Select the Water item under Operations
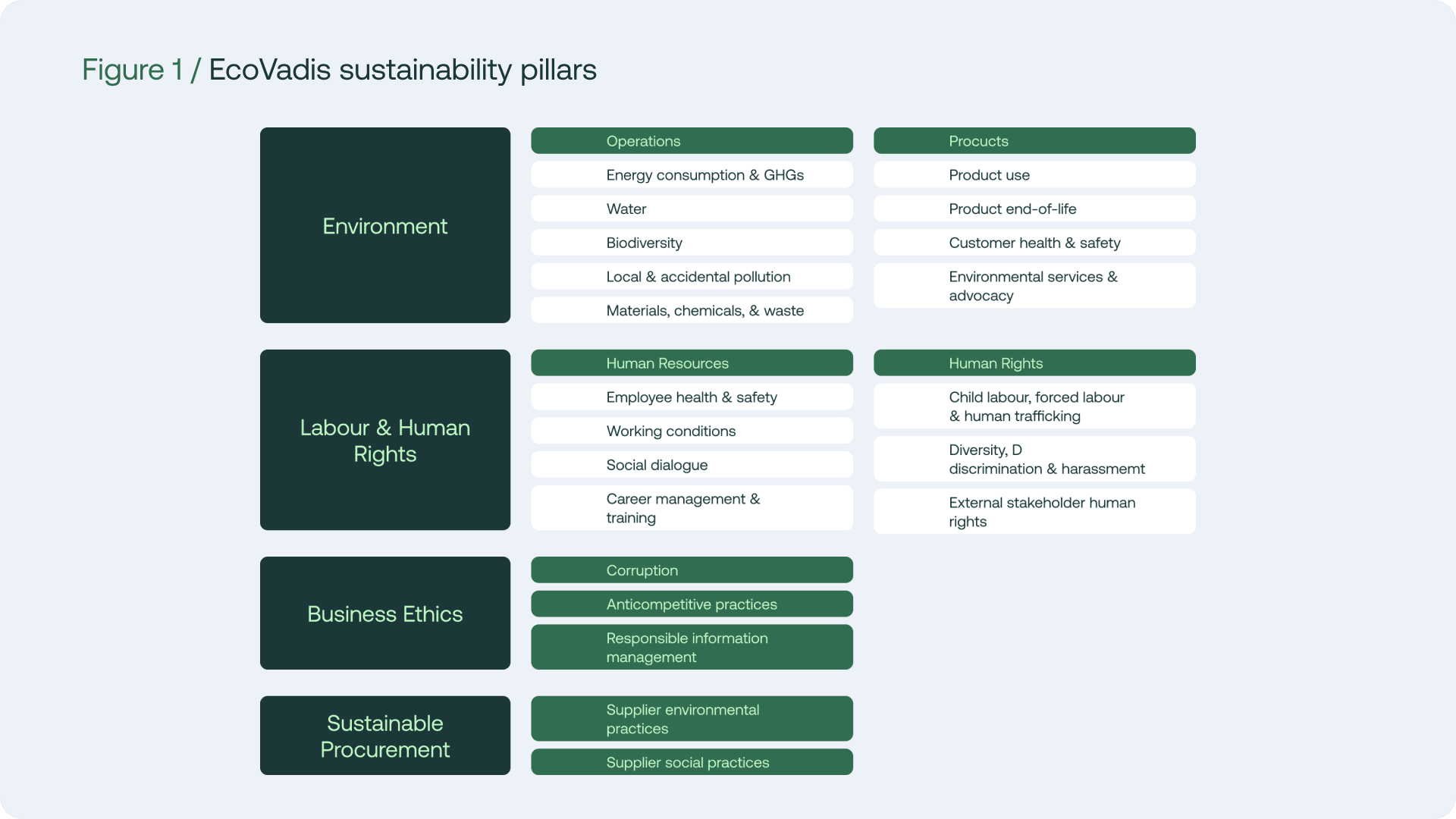1456x819 pixels. [x=691, y=209]
